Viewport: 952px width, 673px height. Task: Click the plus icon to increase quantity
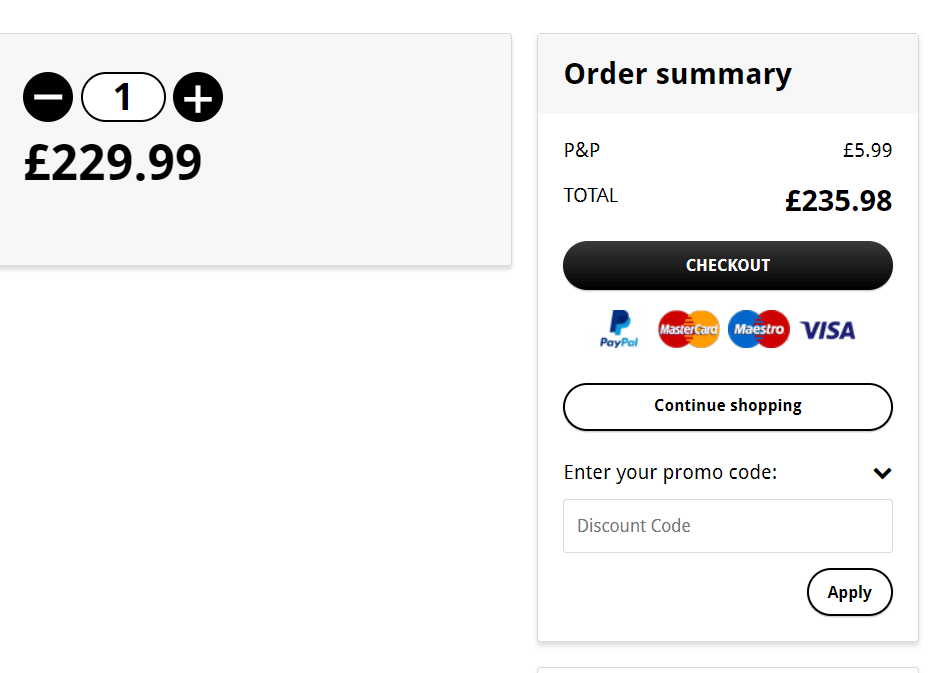pos(198,97)
